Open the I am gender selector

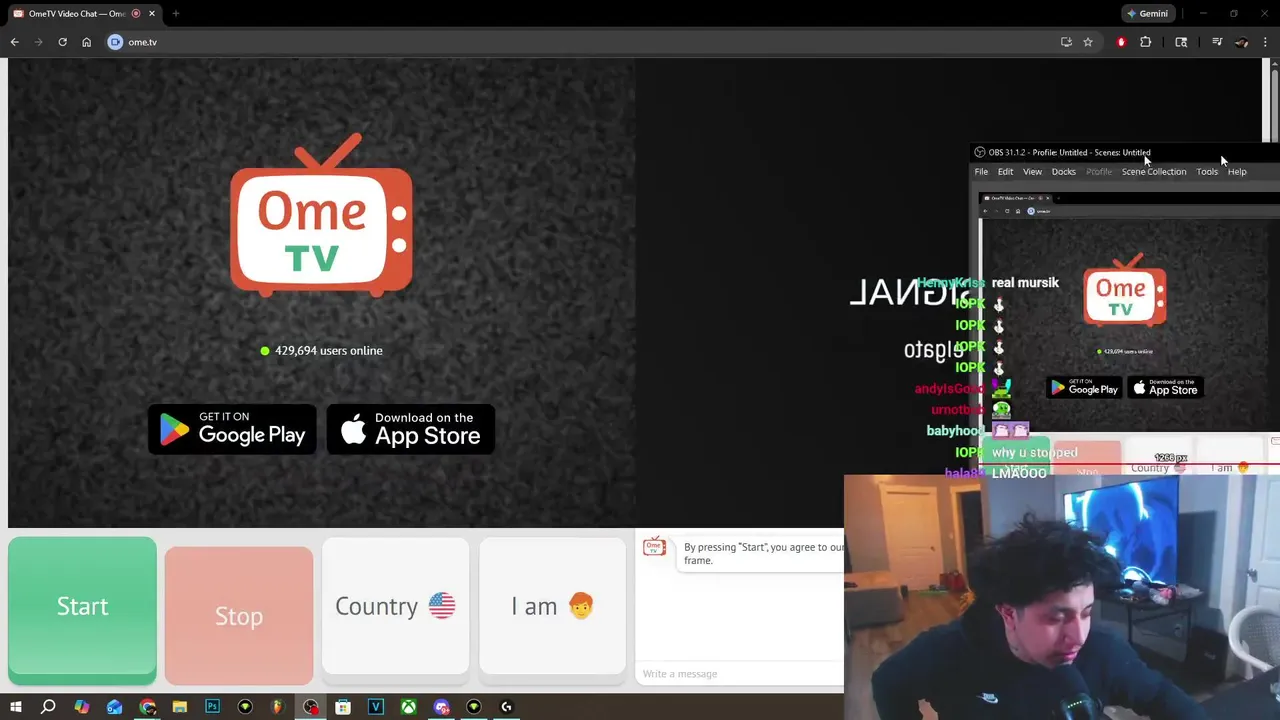coord(552,606)
